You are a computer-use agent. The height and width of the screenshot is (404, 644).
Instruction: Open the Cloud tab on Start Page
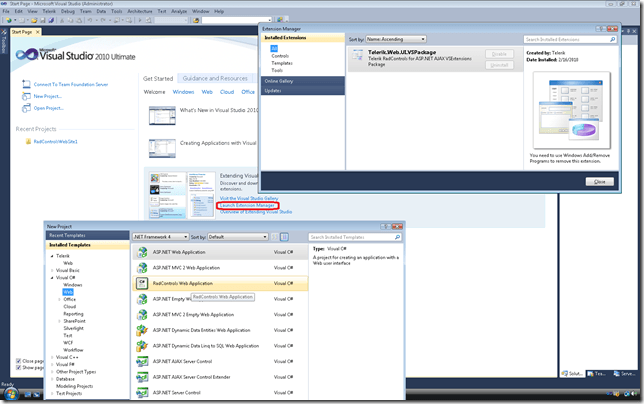[227, 92]
